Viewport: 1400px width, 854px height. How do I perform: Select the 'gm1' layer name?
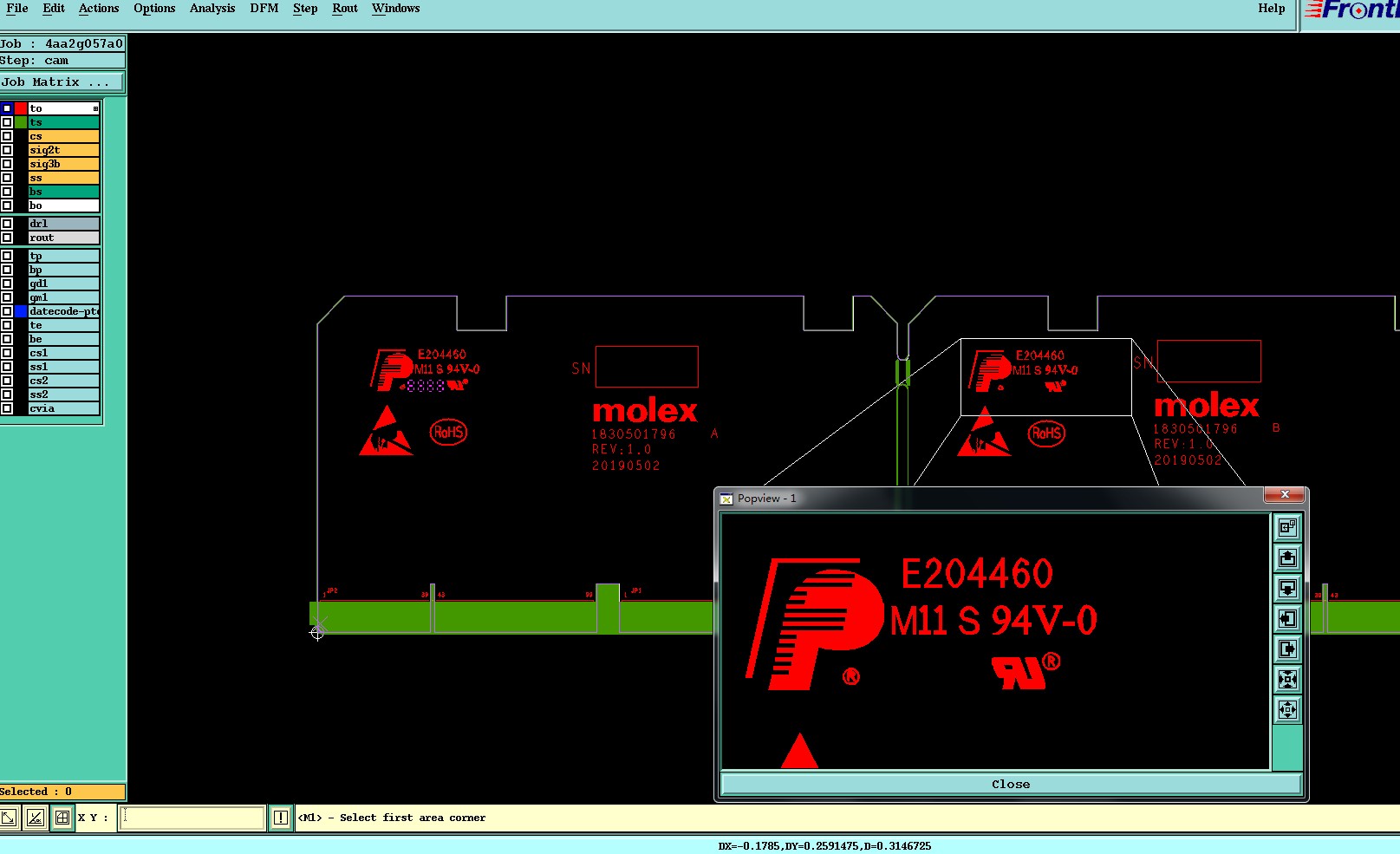[x=64, y=297]
